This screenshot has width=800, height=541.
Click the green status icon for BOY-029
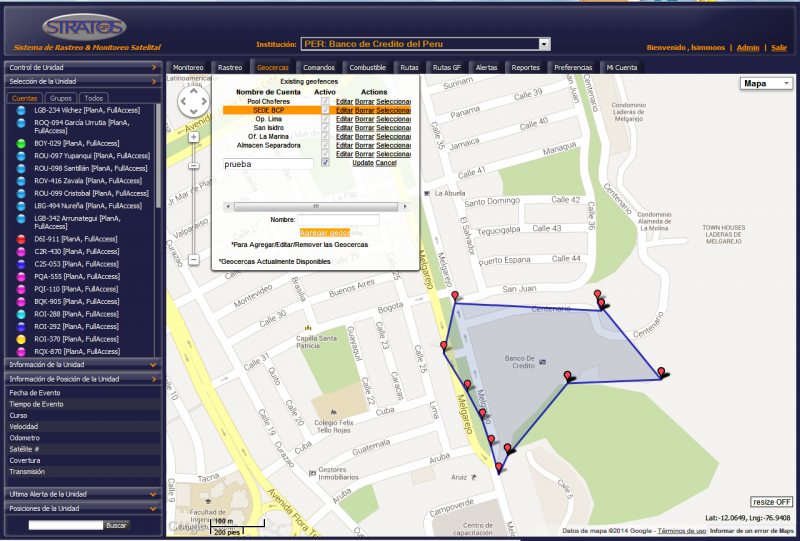coord(22,144)
